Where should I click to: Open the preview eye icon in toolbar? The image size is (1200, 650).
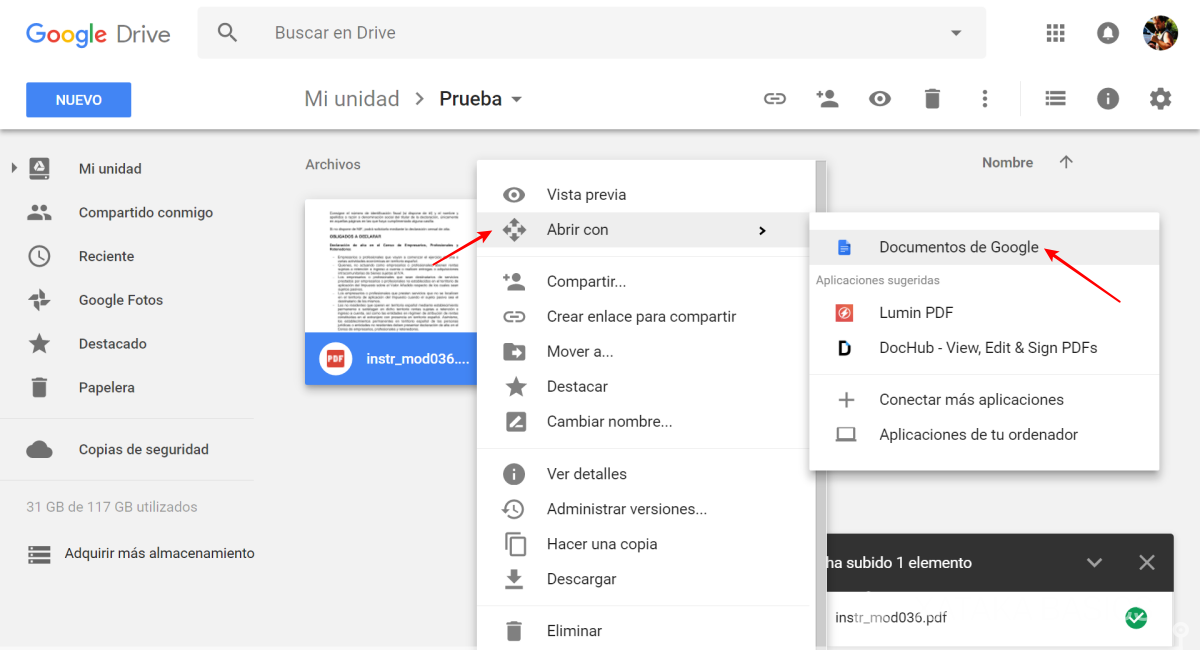click(x=880, y=98)
